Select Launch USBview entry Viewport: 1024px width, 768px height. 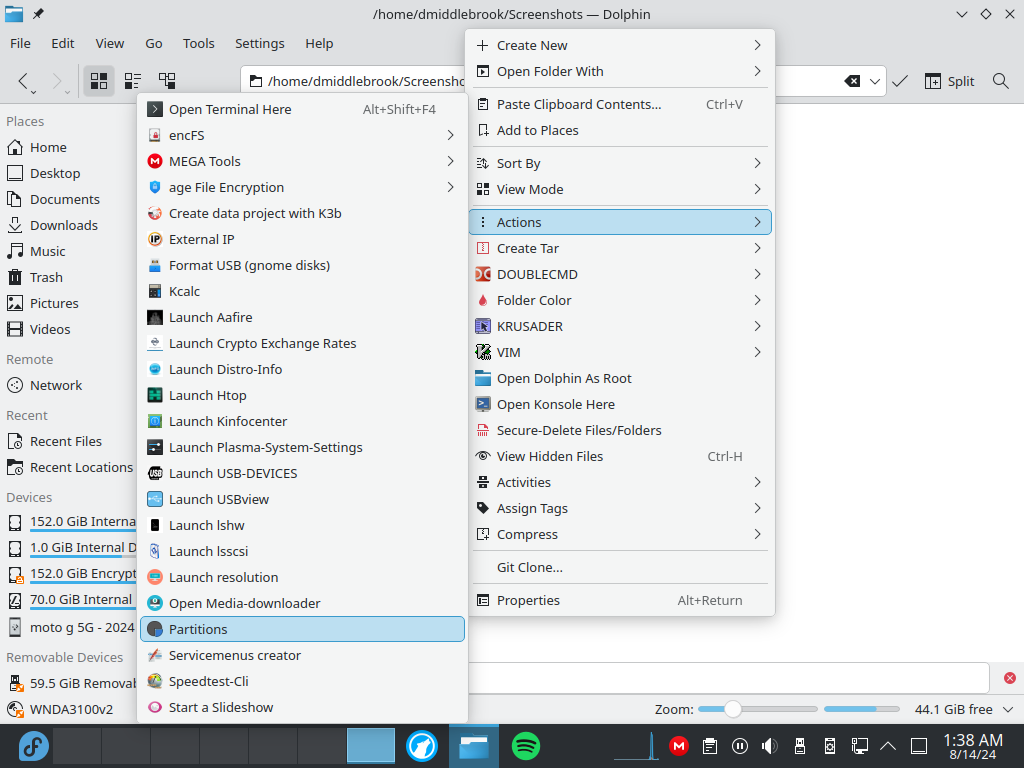coord(302,500)
